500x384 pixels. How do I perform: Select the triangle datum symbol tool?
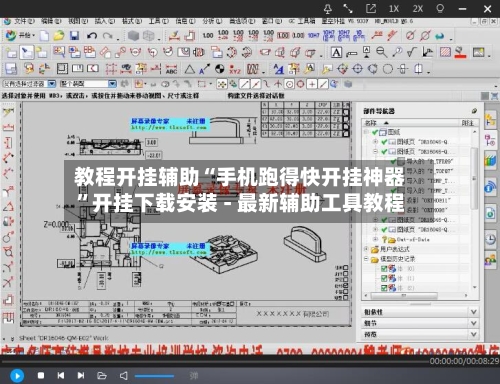pos(190,69)
